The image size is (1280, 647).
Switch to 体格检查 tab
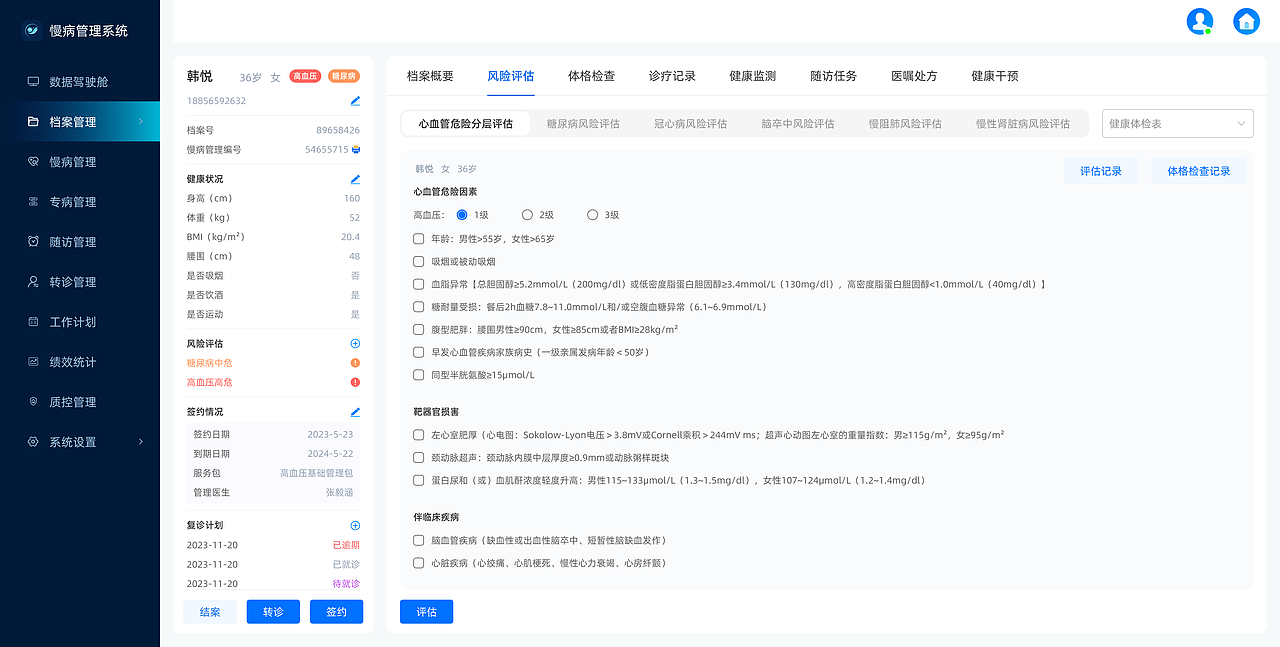[x=591, y=76]
